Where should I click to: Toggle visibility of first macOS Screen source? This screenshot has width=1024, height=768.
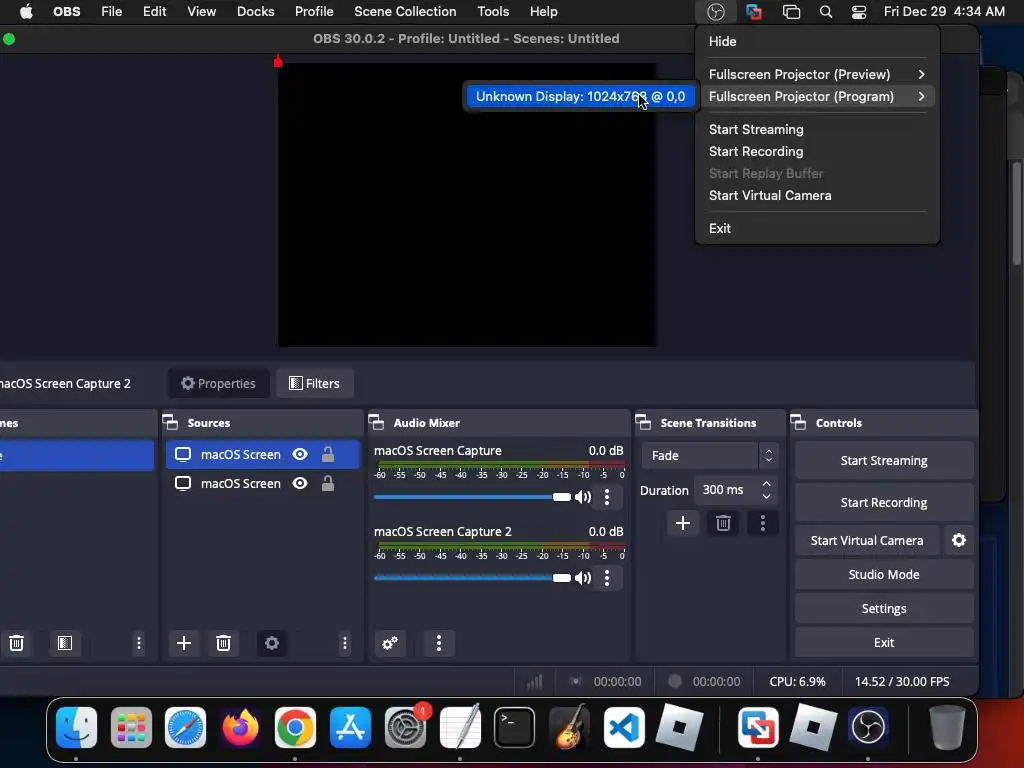[300, 455]
